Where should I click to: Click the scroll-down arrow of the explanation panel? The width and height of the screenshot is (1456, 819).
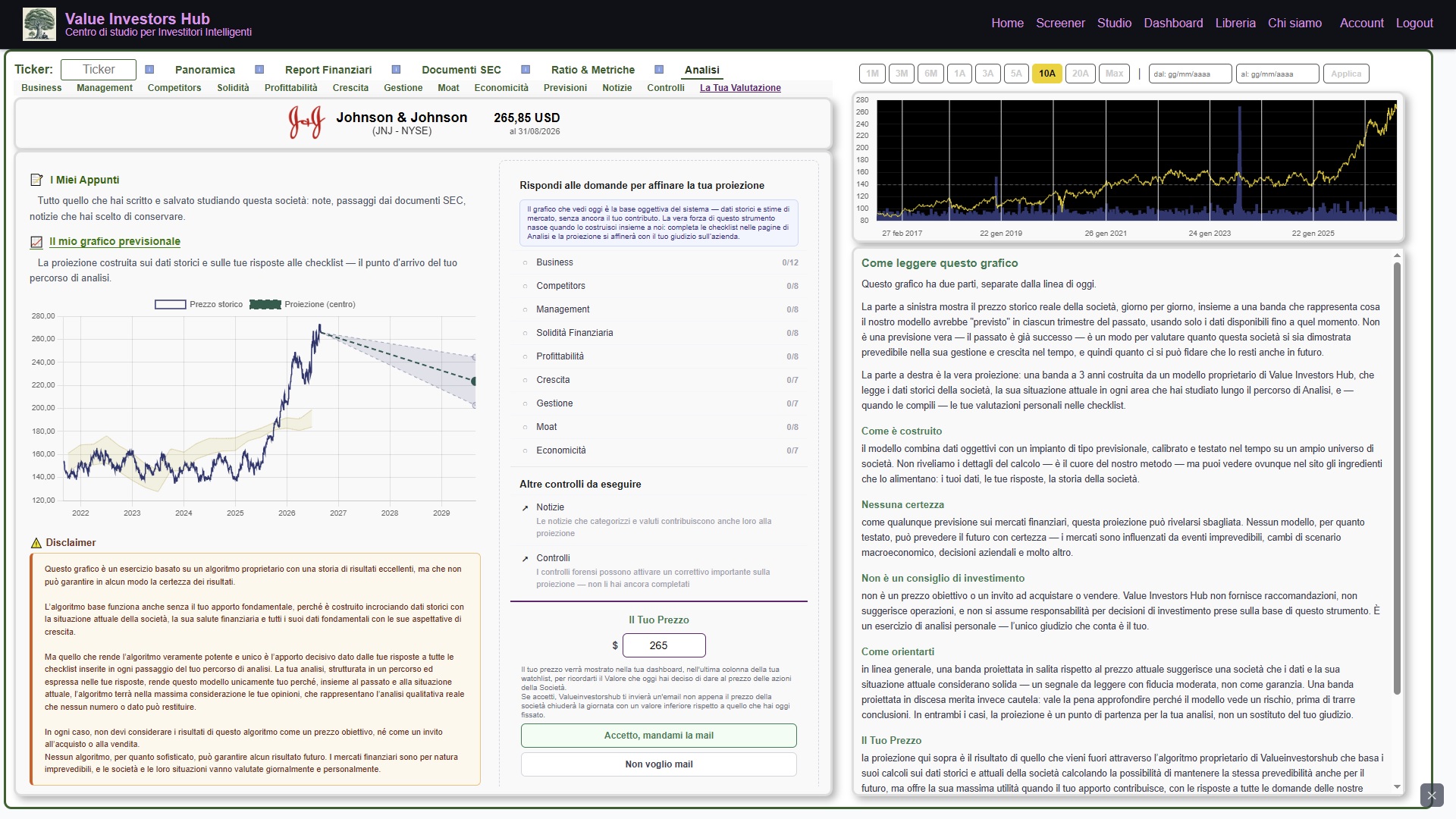coord(1397,787)
